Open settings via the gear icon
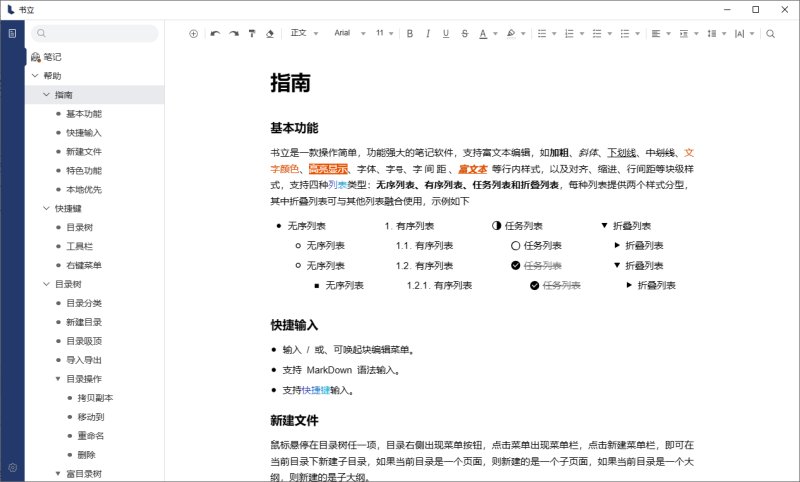 pos(13,468)
